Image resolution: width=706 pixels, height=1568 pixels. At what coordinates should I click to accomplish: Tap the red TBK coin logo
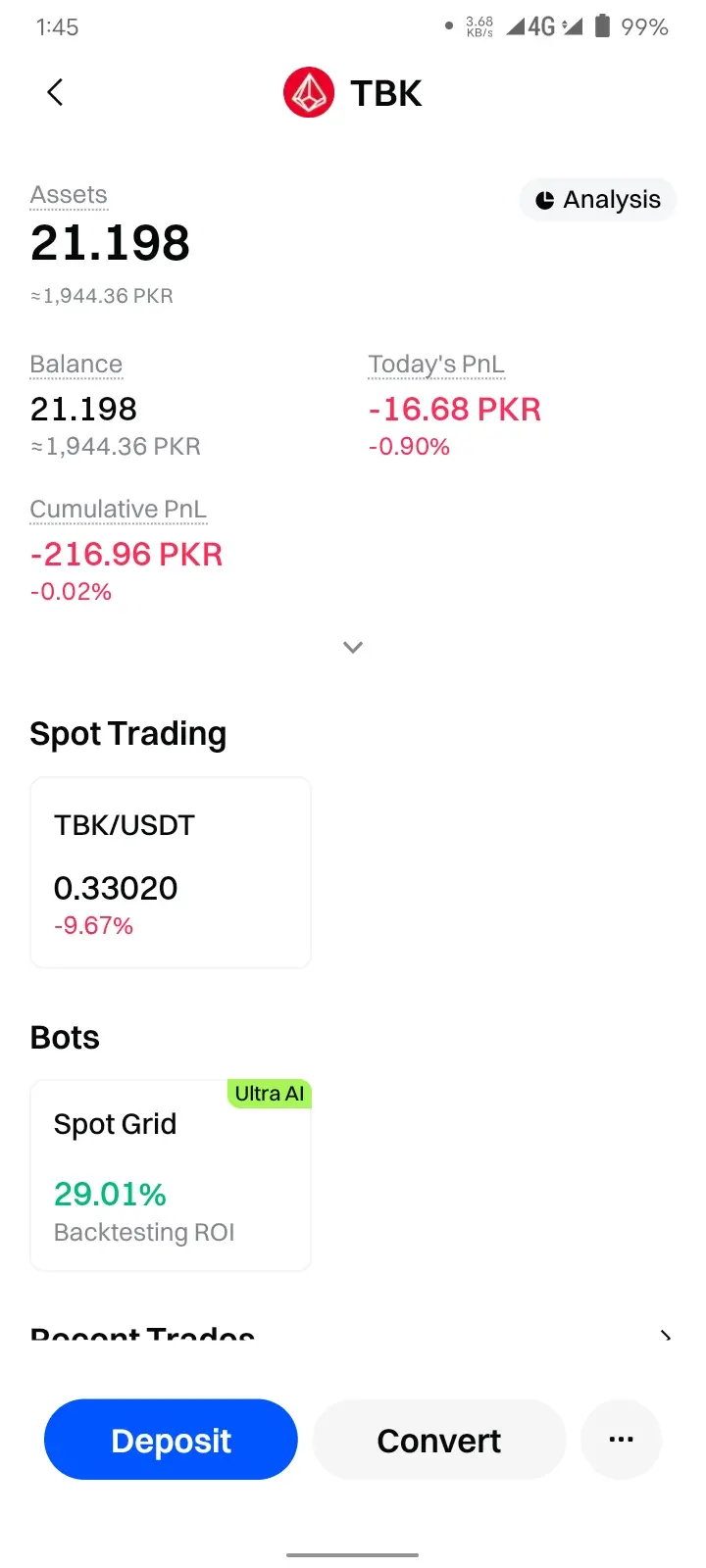[309, 93]
